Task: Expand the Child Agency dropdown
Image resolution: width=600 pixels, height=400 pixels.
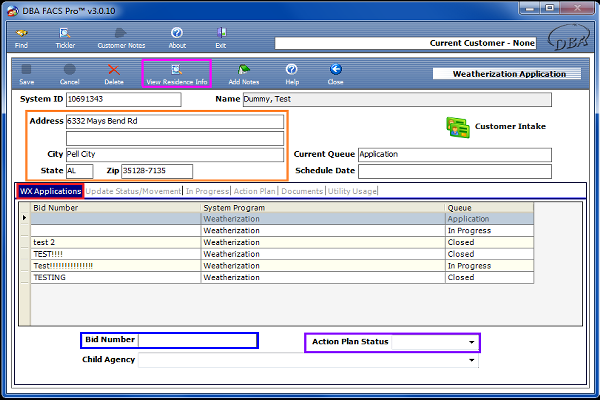Action: [471, 360]
